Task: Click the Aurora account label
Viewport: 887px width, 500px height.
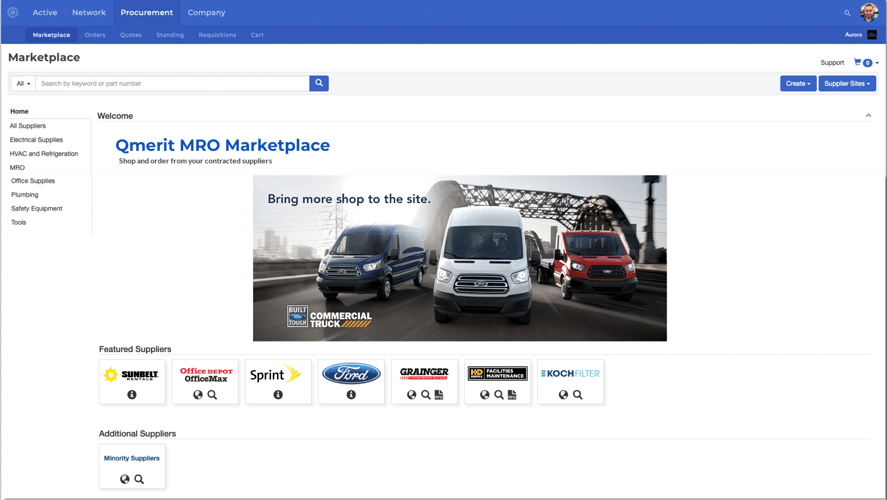Action: pos(853,35)
